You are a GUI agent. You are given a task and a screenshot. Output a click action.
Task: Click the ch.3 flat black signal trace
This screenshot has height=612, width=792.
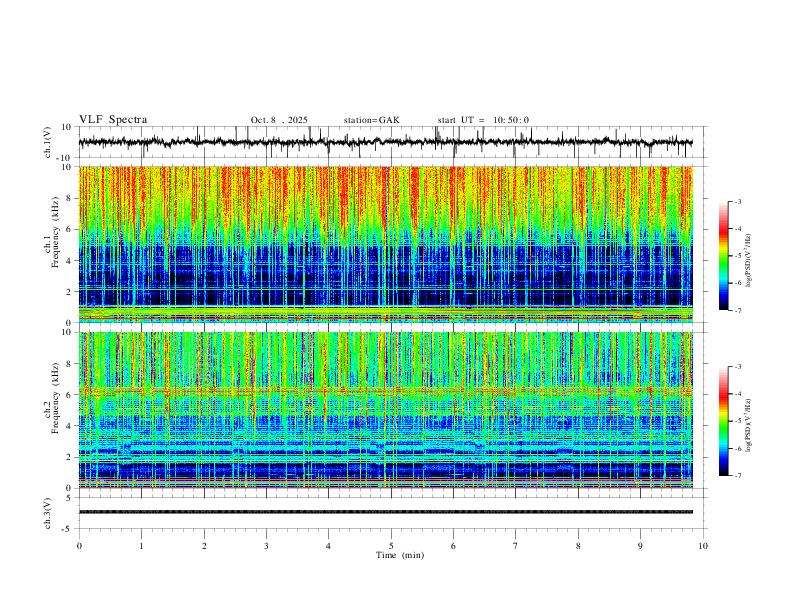(385, 512)
